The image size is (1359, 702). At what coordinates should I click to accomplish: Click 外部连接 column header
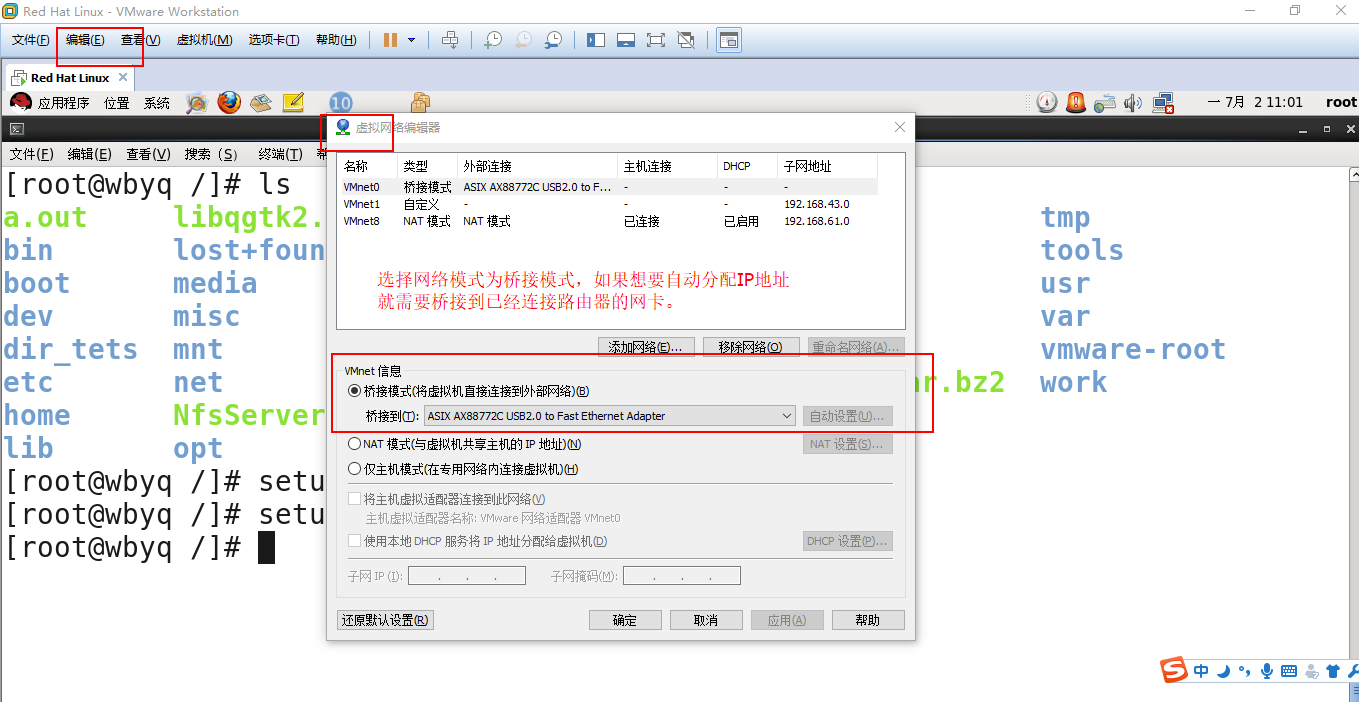[x=538, y=166]
